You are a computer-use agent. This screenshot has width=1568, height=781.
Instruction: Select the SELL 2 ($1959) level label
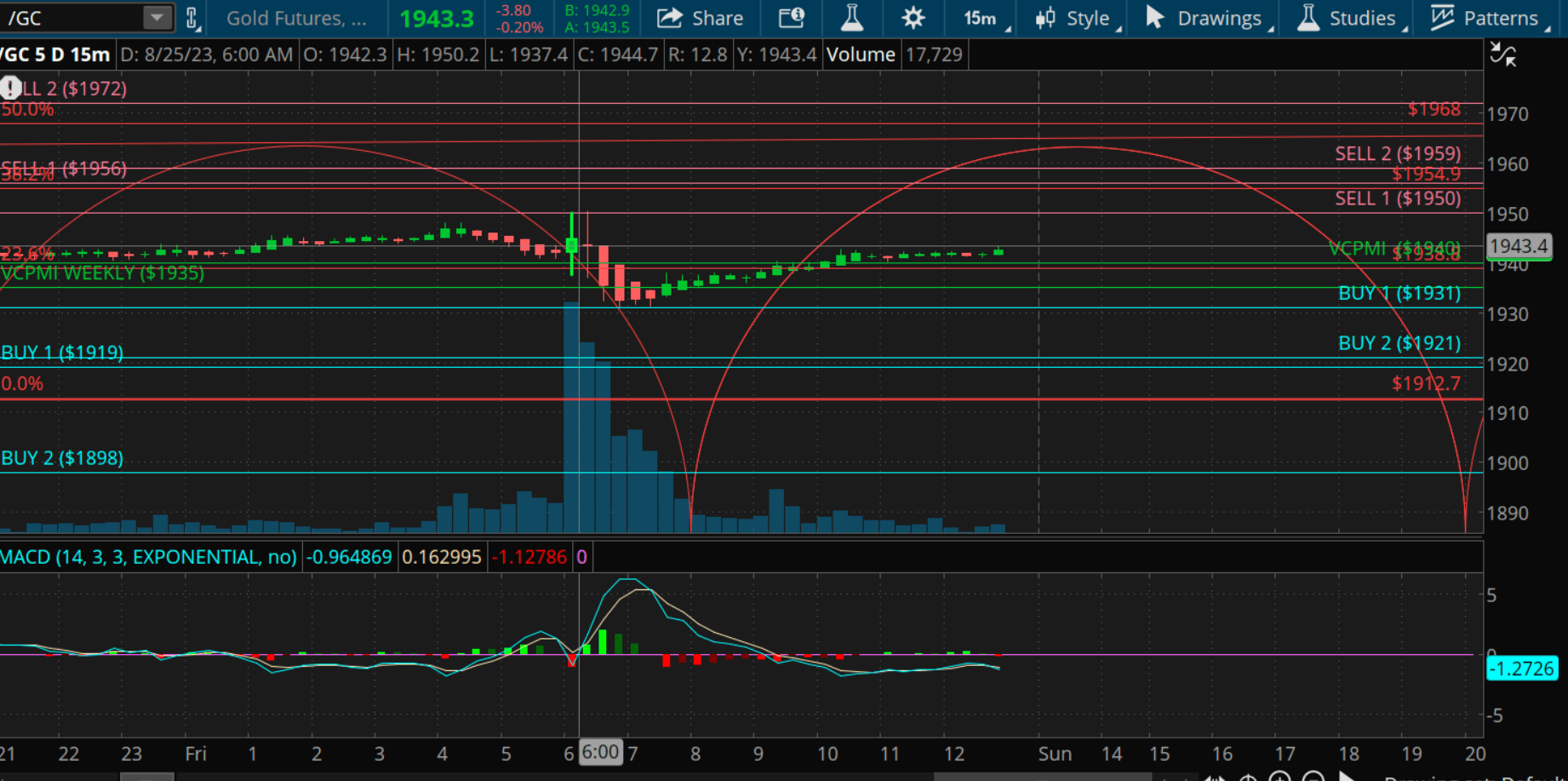click(1398, 153)
